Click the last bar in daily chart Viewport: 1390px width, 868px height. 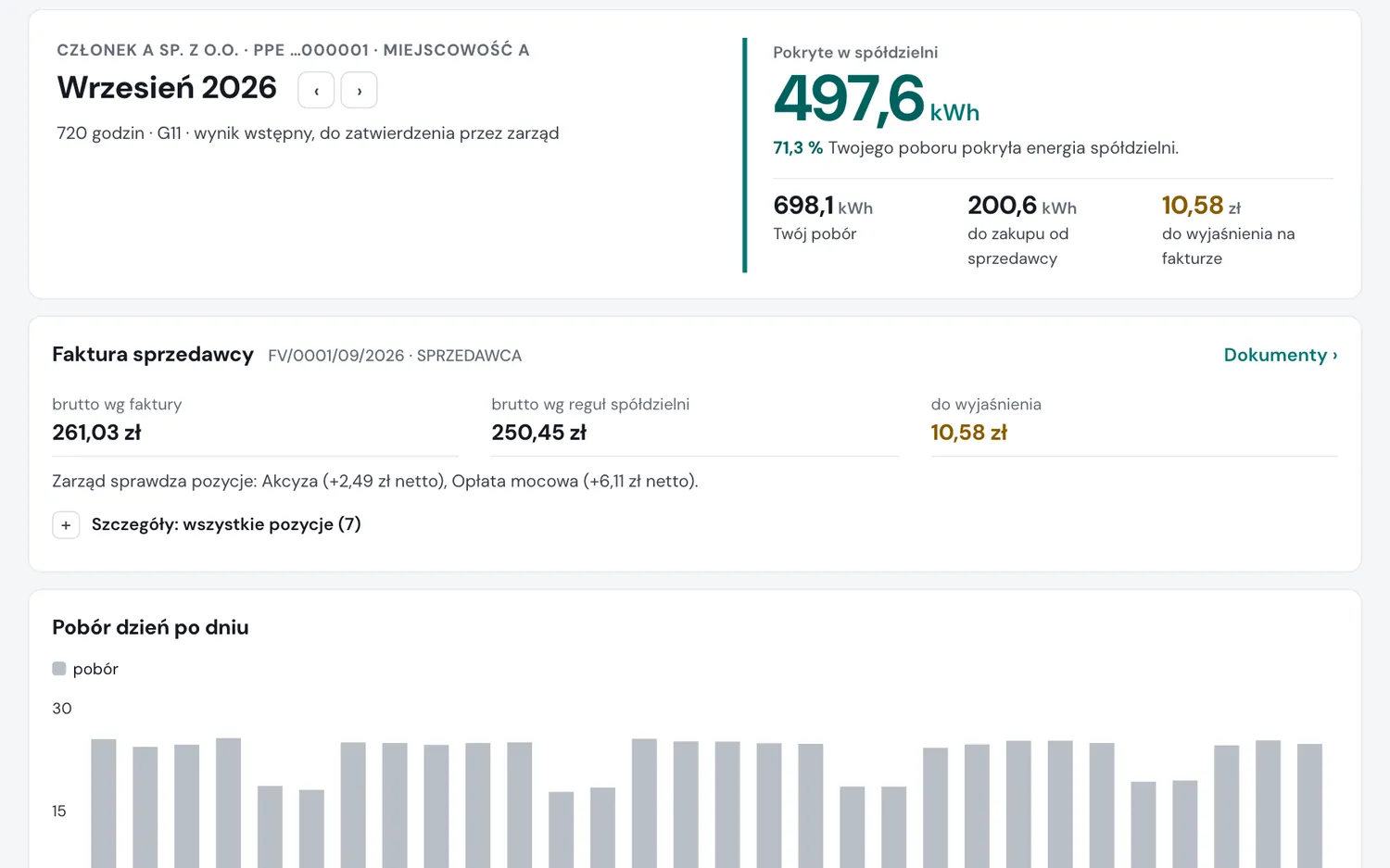pos(1309,806)
